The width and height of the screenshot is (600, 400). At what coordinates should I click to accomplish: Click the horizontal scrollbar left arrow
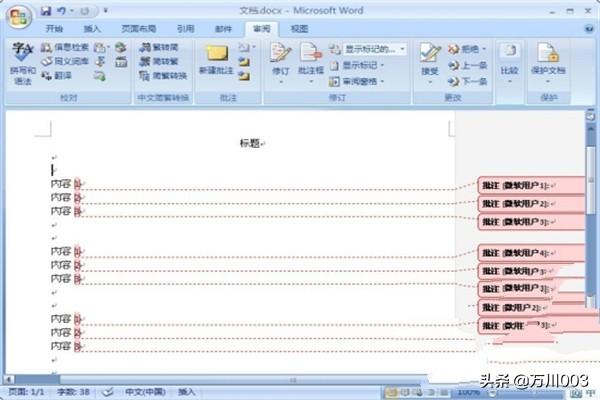pos(9,380)
